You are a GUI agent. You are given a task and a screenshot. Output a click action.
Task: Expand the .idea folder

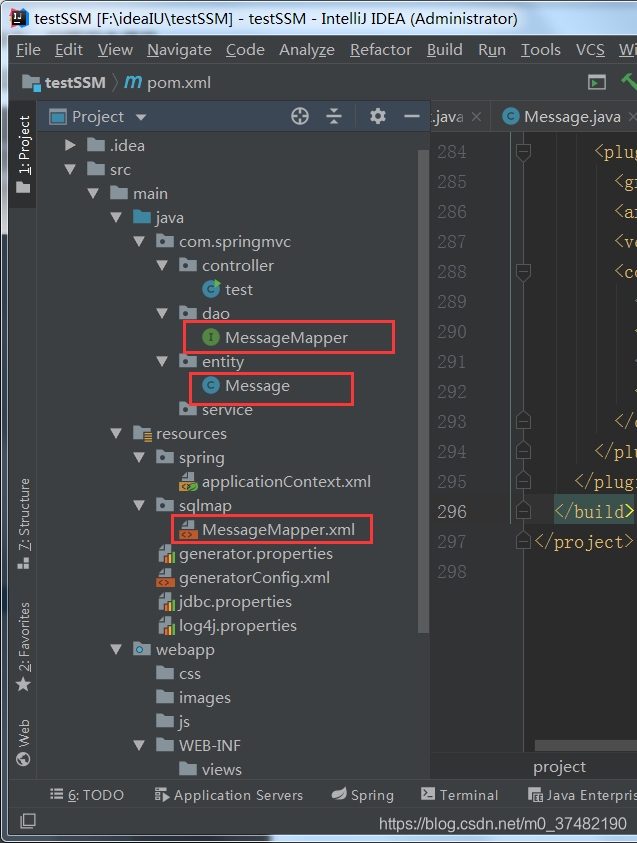[x=70, y=145]
